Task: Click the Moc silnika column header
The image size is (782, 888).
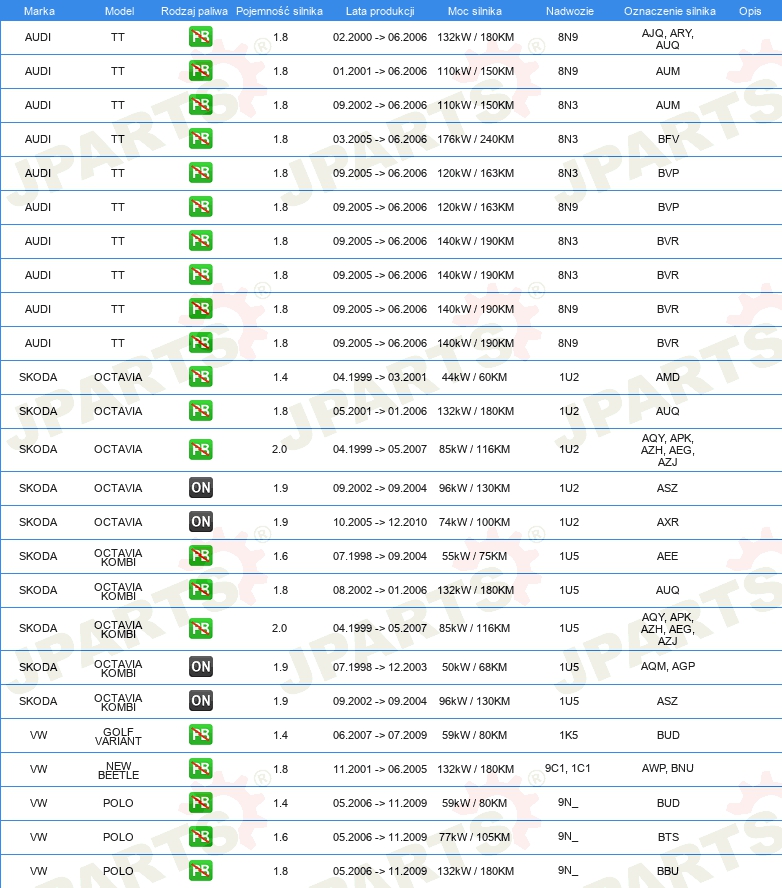Action: pyautogui.click(x=475, y=11)
